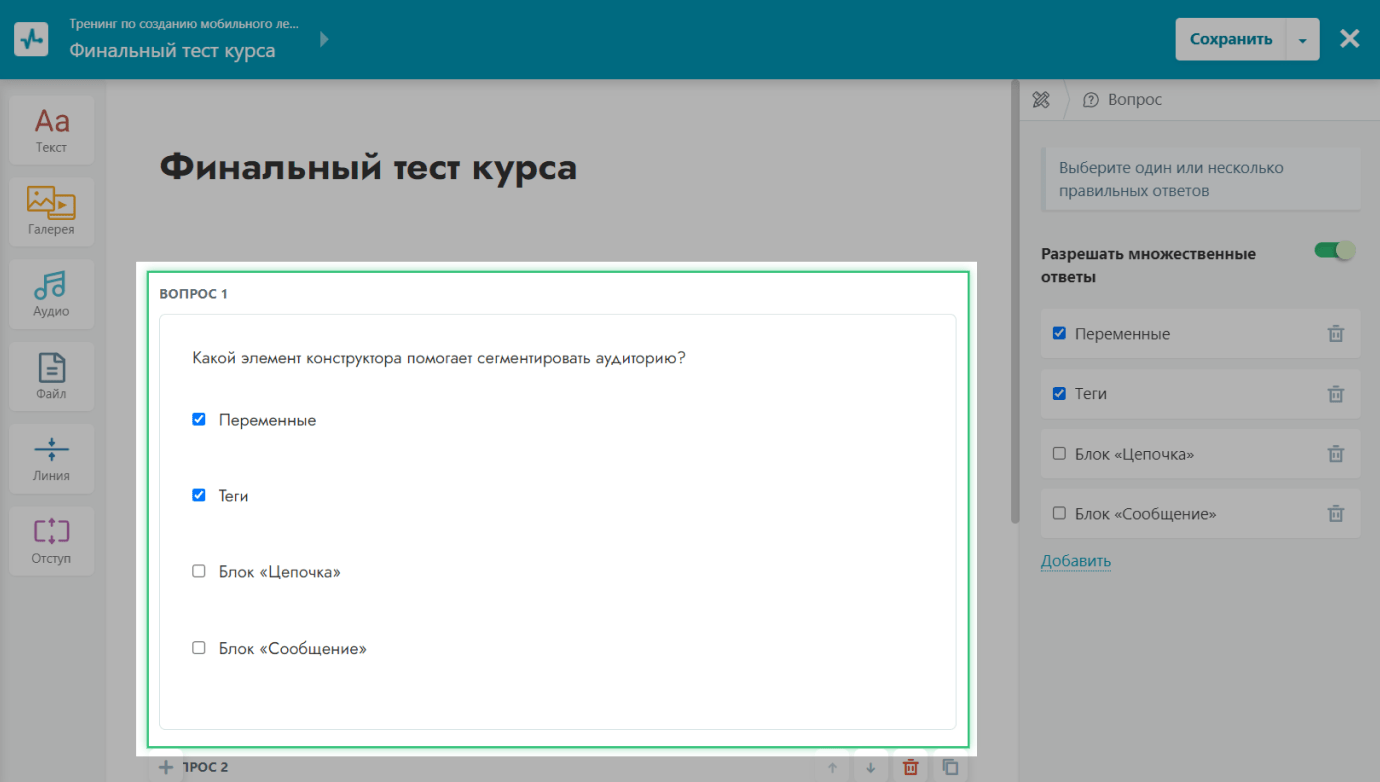
Task: Edit the page heading «Финальный тест курса»
Action: point(368,166)
